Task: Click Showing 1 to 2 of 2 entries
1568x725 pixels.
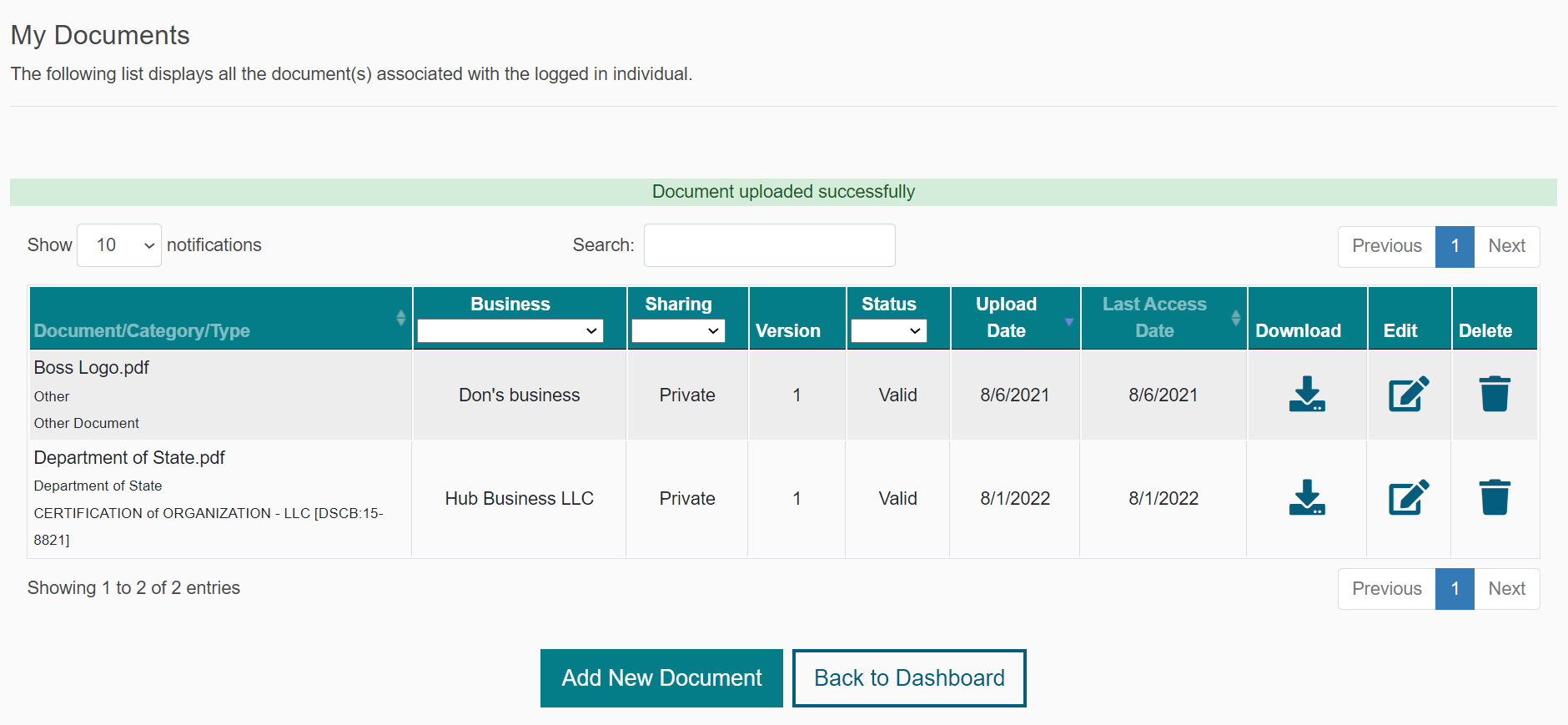Action: pyautogui.click(x=133, y=588)
